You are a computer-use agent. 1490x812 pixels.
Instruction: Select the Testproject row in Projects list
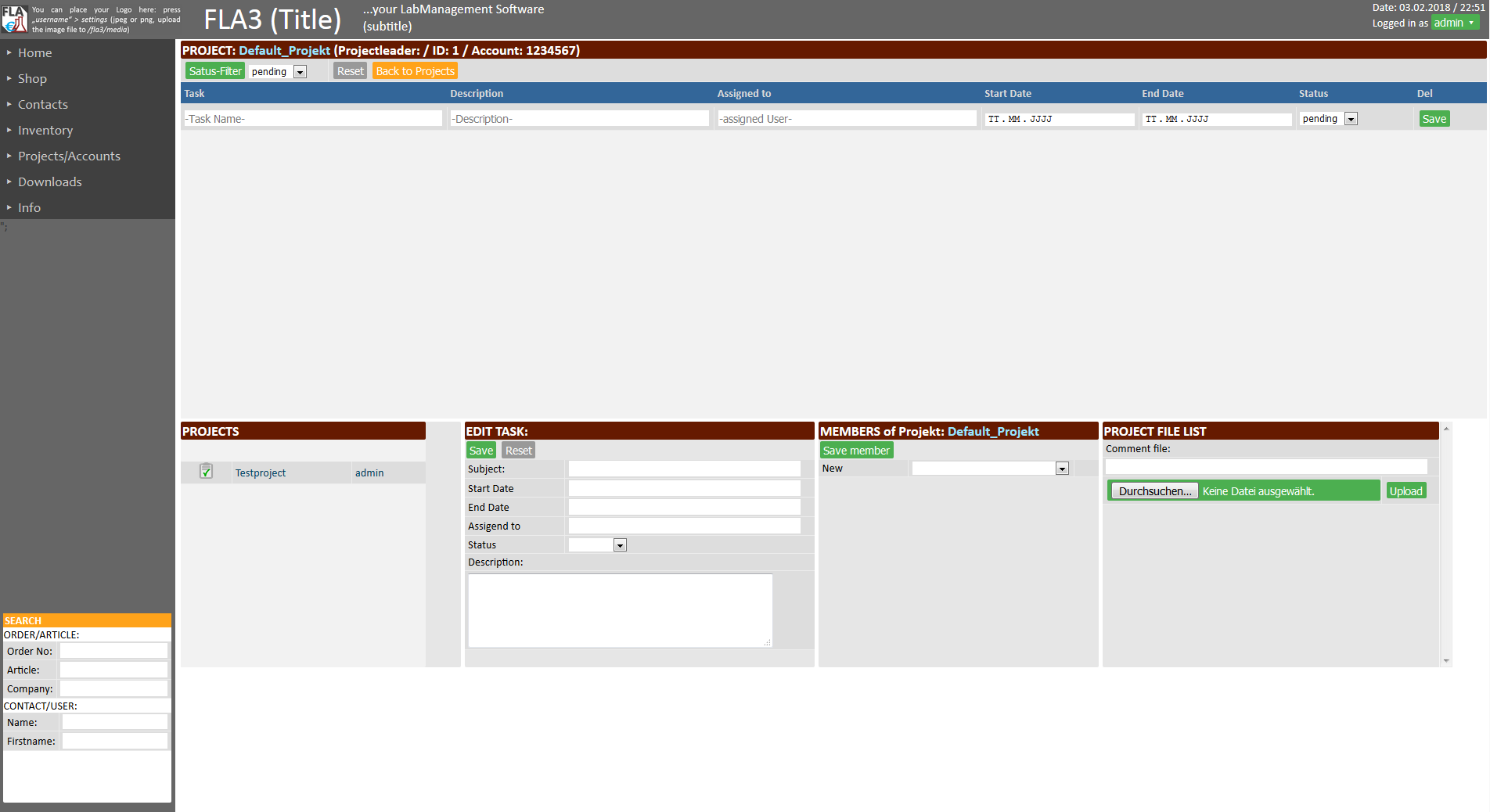coord(261,472)
